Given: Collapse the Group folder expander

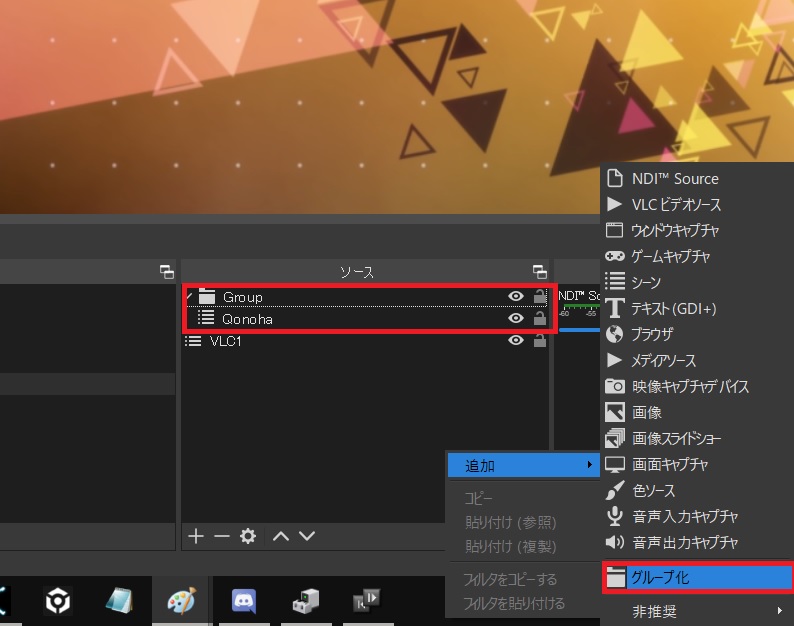Looking at the screenshot, I should click(x=189, y=296).
